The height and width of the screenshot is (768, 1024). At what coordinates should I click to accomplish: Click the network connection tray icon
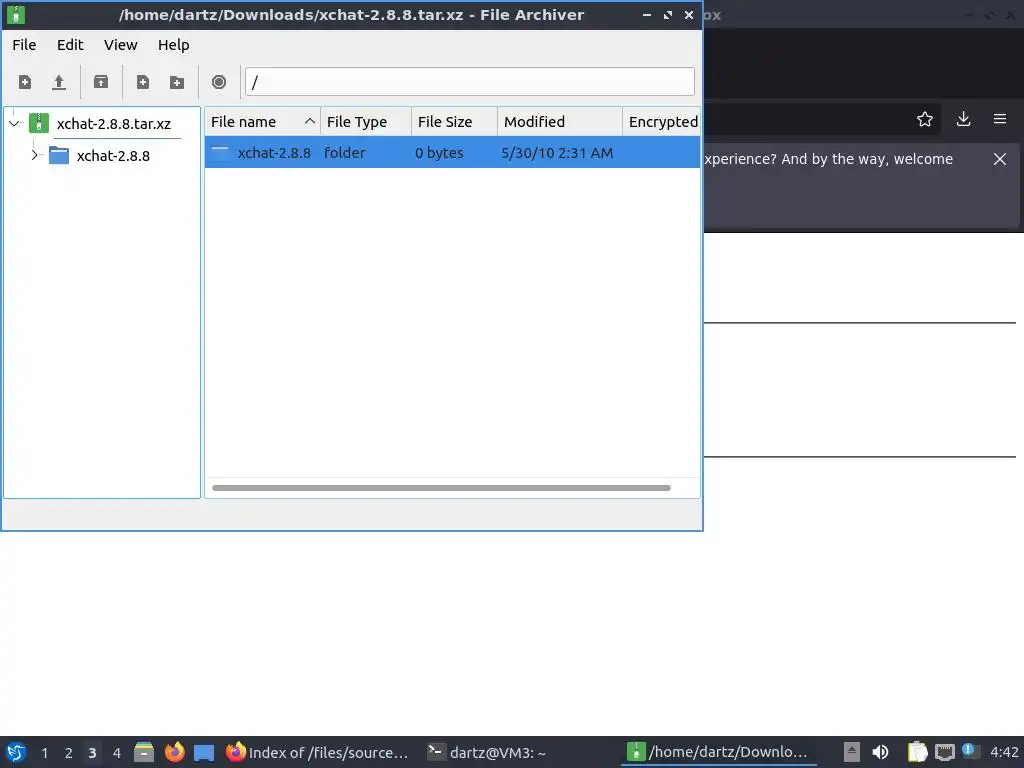tap(944, 752)
